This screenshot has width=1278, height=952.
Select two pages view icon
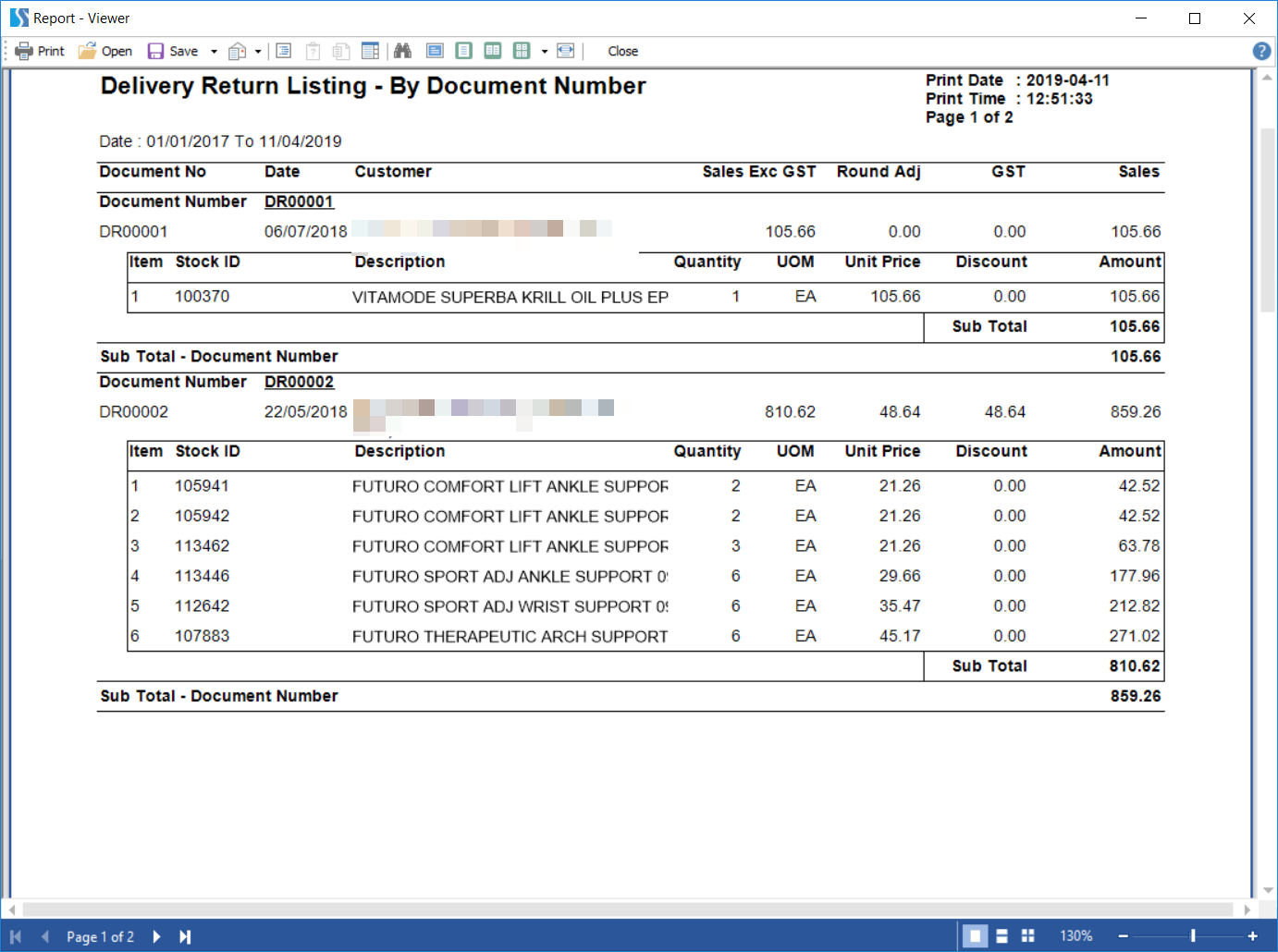click(x=493, y=51)
